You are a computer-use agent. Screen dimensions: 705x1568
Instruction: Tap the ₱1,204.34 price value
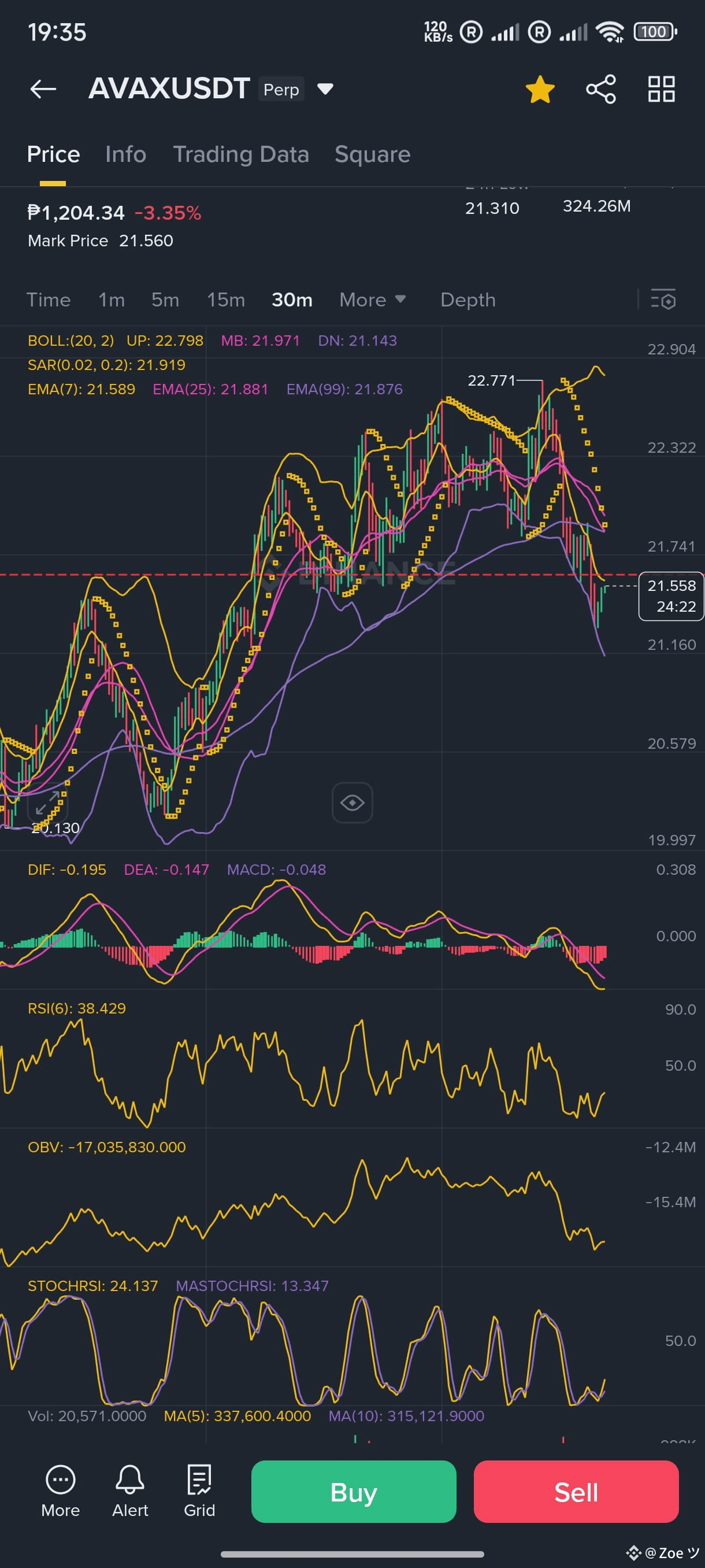(76, 212)
